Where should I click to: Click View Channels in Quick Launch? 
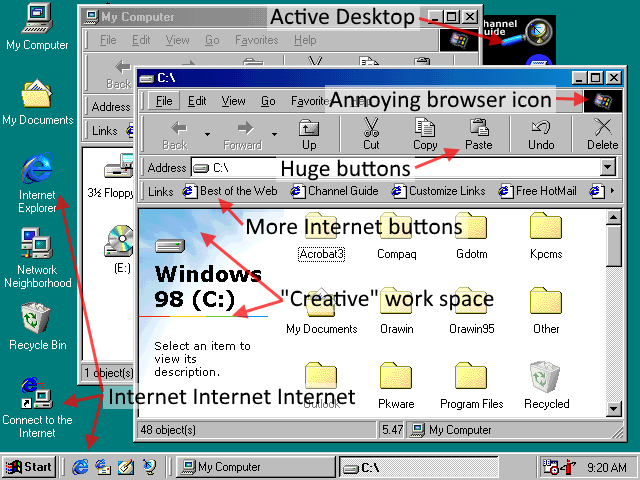coord(149,467)
